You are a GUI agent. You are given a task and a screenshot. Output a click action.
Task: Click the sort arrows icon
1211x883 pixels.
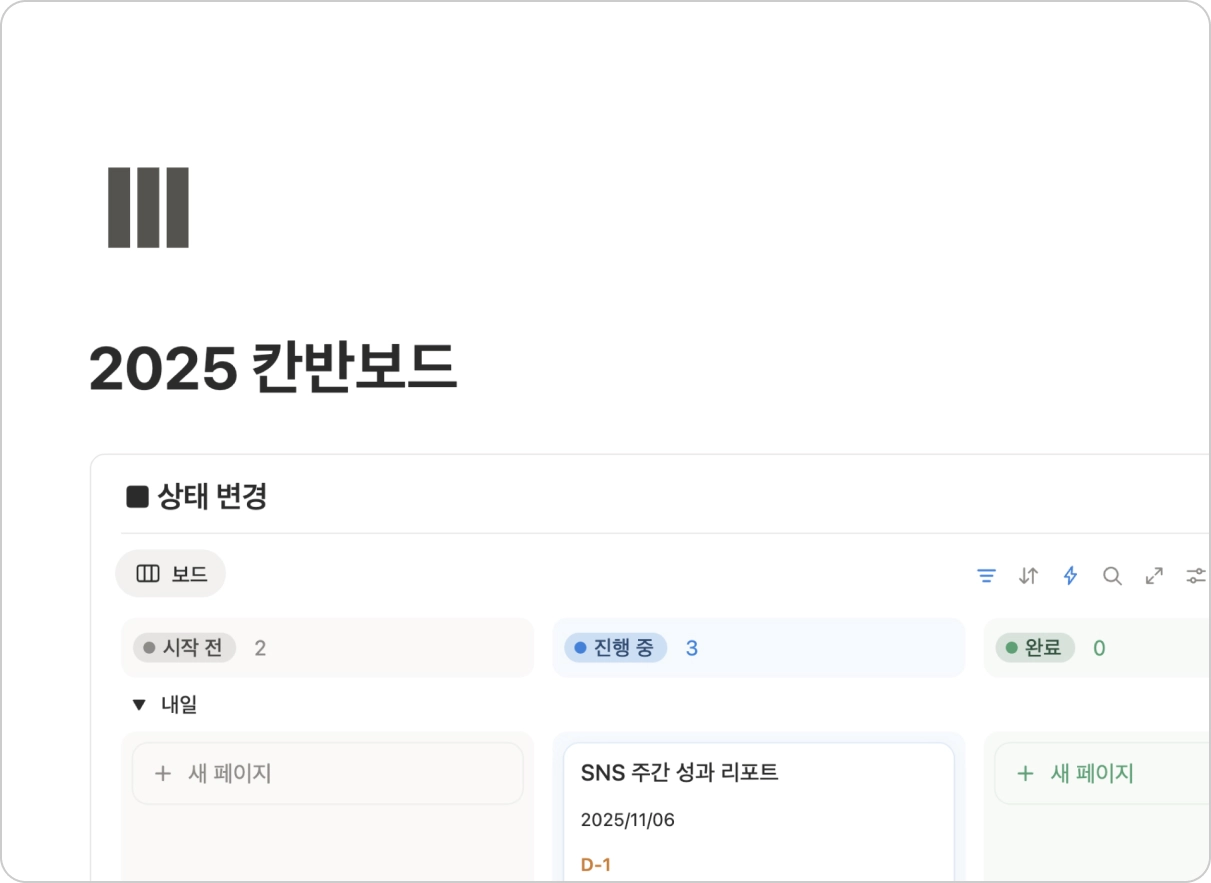[x=1028, y=576]
